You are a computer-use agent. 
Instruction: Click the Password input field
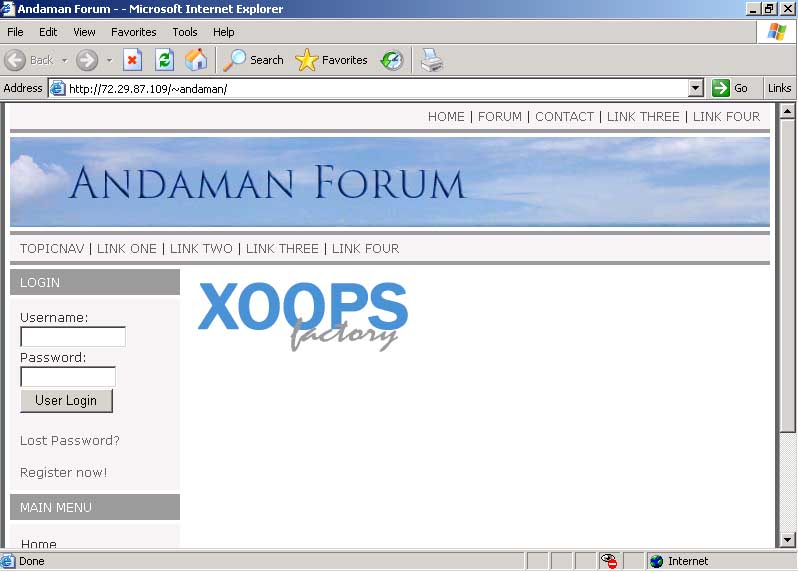68,377
